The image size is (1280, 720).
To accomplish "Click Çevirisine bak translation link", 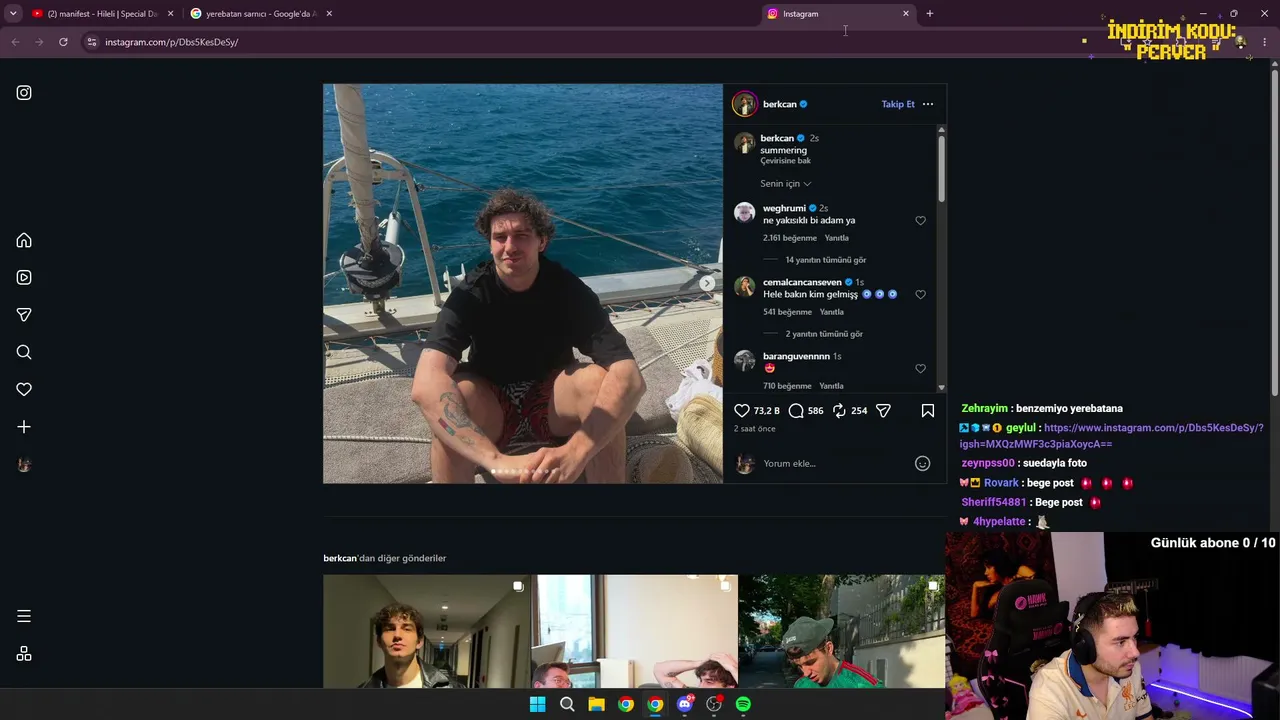I will coord(785,161).
